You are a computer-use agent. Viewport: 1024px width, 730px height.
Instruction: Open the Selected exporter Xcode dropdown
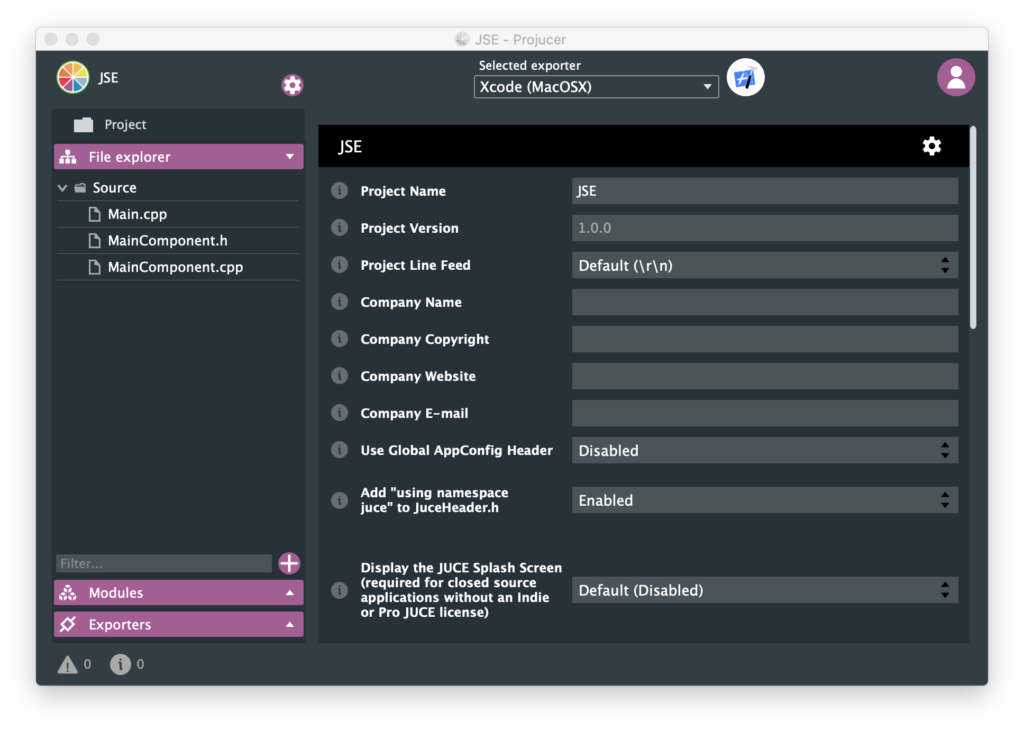[596, 87]
